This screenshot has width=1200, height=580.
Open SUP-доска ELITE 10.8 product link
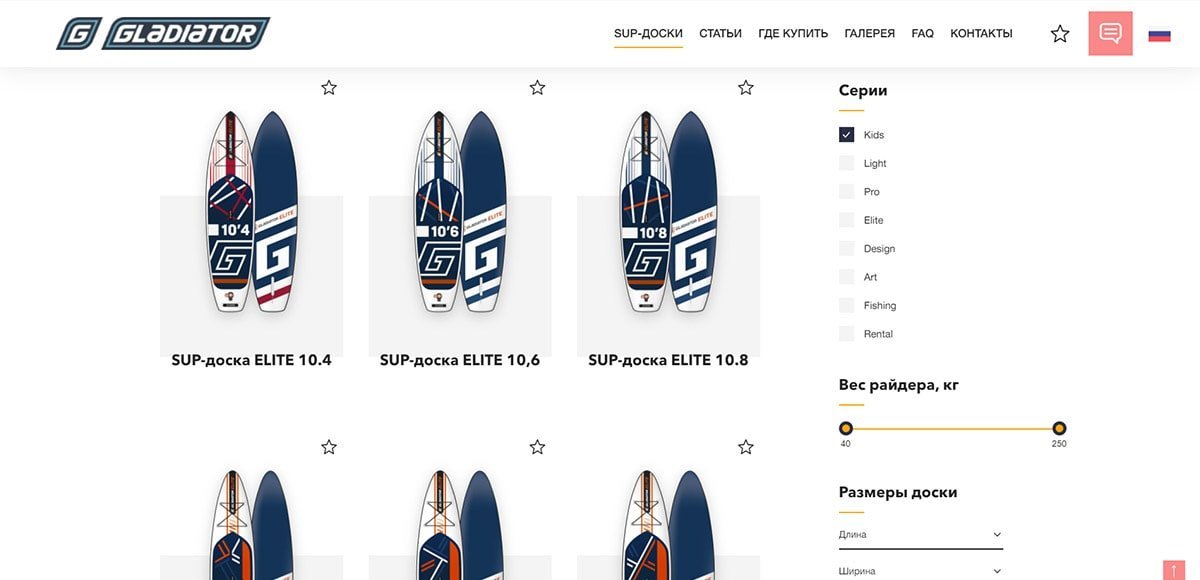(x=668, y=360)
